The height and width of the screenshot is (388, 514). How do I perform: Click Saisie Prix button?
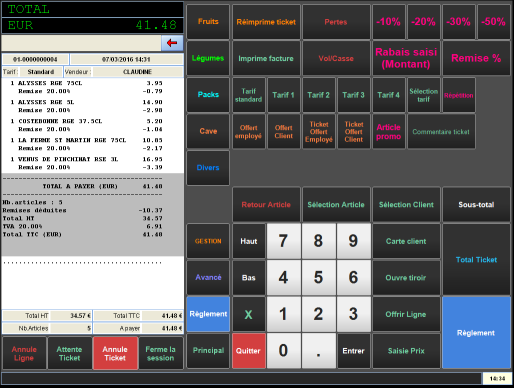pos(406,351)
